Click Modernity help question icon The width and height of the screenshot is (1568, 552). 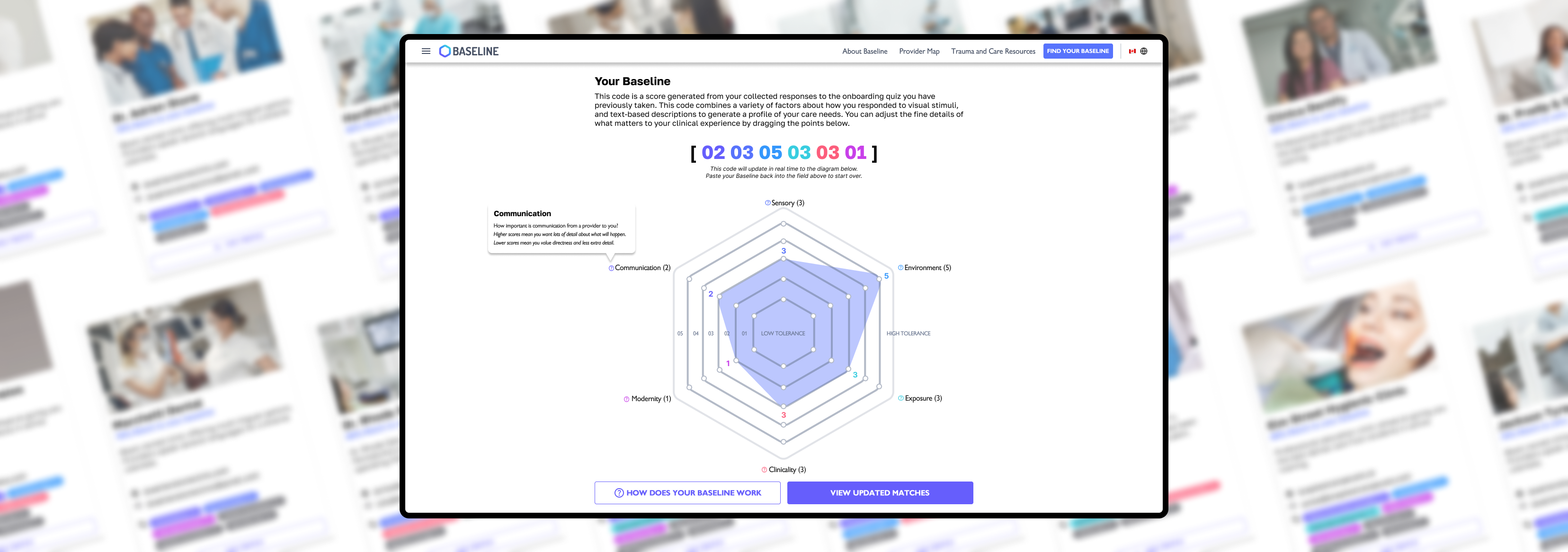[626, 399]
